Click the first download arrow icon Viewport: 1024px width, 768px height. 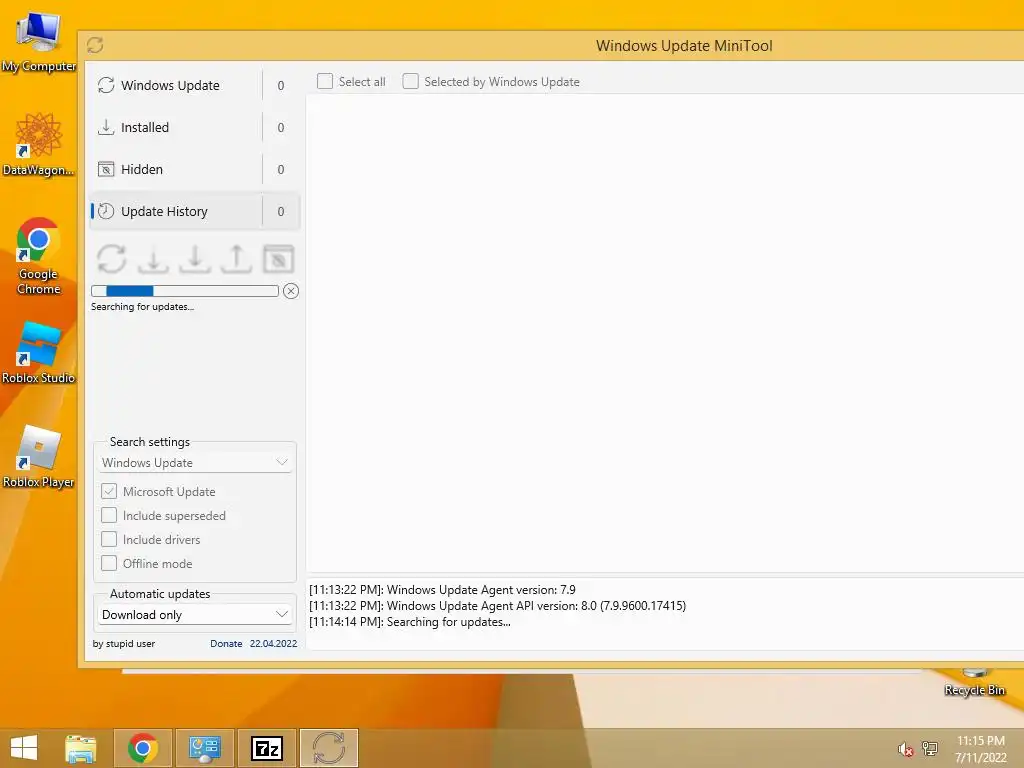pos(153,259)
